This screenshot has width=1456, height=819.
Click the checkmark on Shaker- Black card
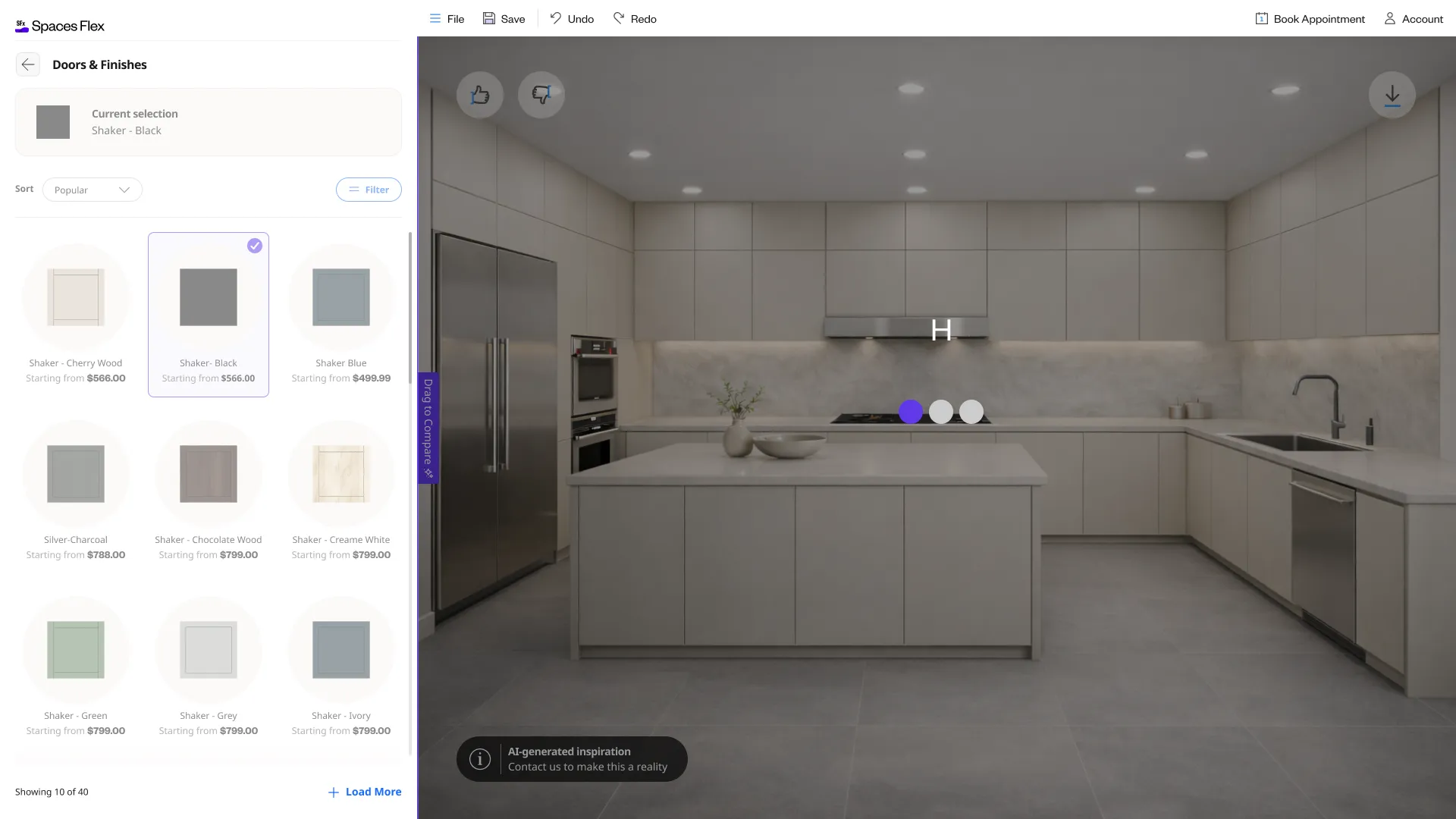click(x=255, y=246)
